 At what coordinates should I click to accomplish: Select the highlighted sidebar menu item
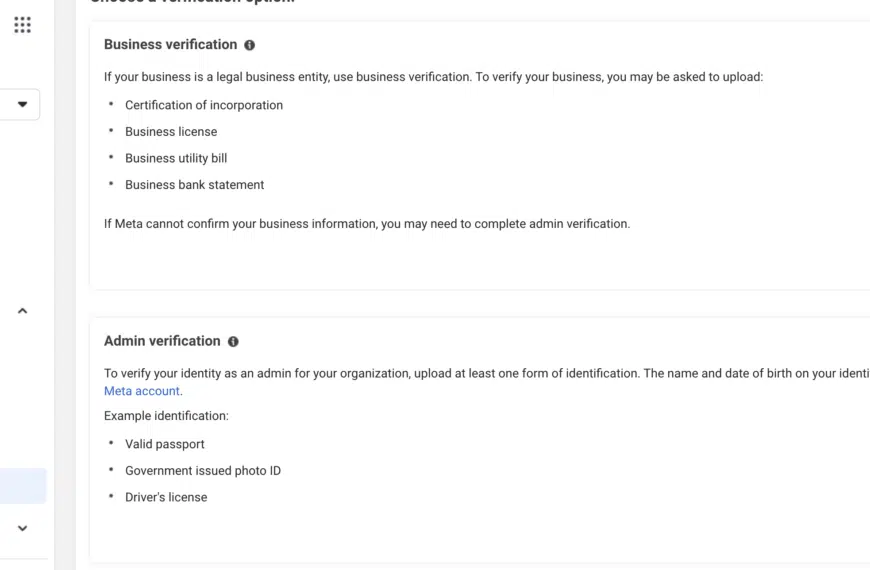tap(23, 486)
